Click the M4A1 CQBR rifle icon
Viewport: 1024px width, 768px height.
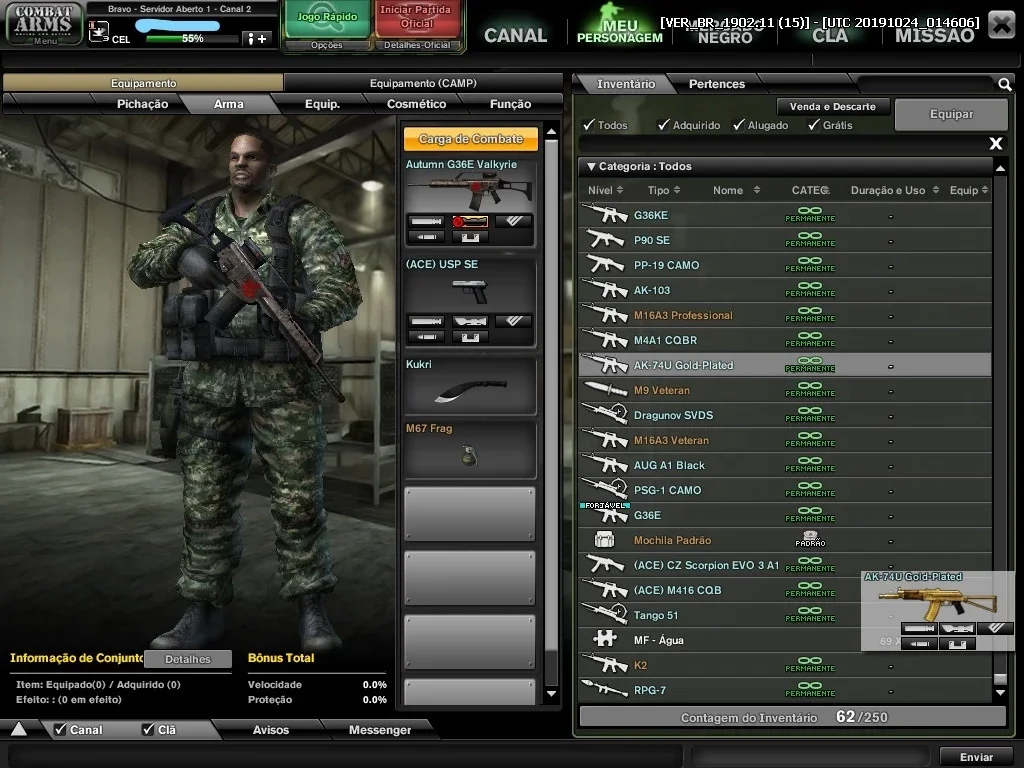604,340
